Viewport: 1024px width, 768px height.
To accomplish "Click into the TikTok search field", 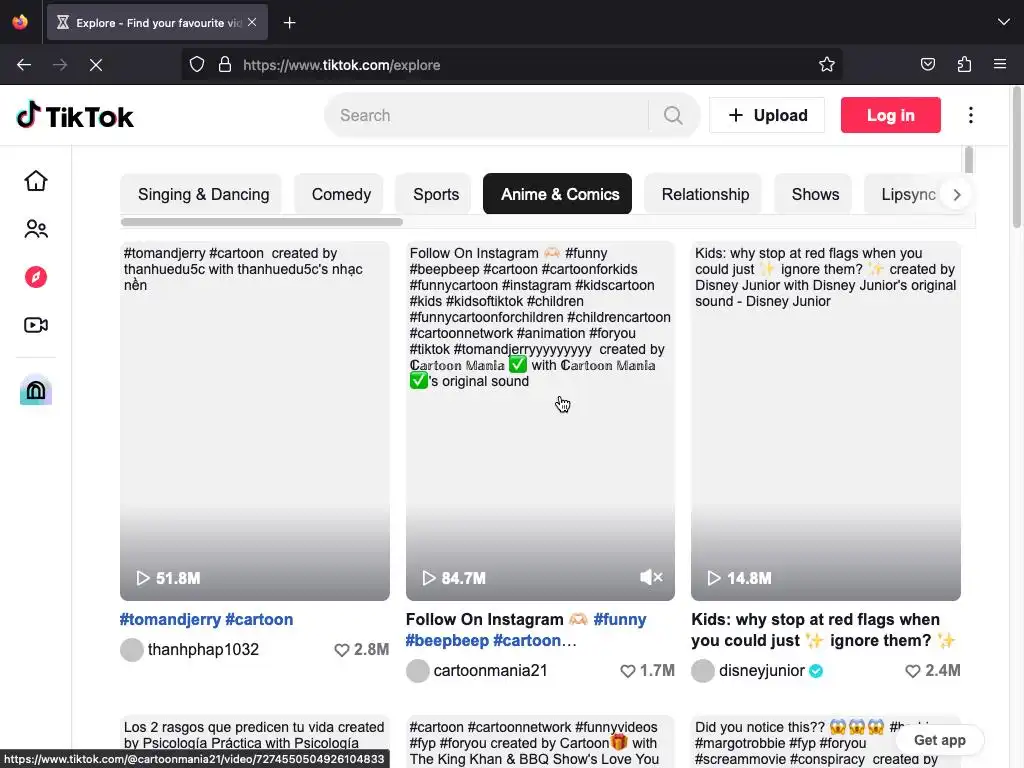I will [493, 116].
